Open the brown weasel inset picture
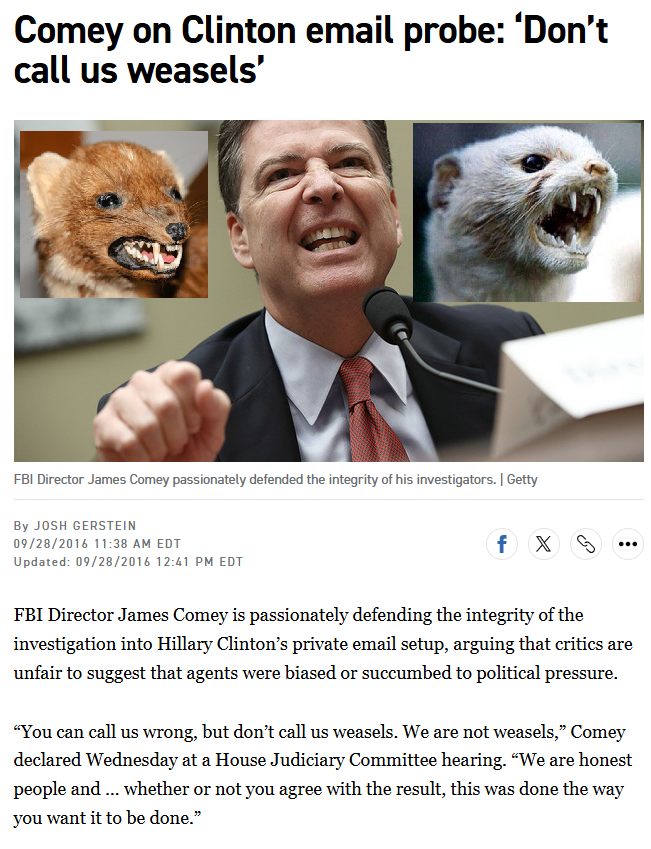Image resolution: width=651 pixels, height=849 pixels. pyautogui.click(x=114, y=214)
